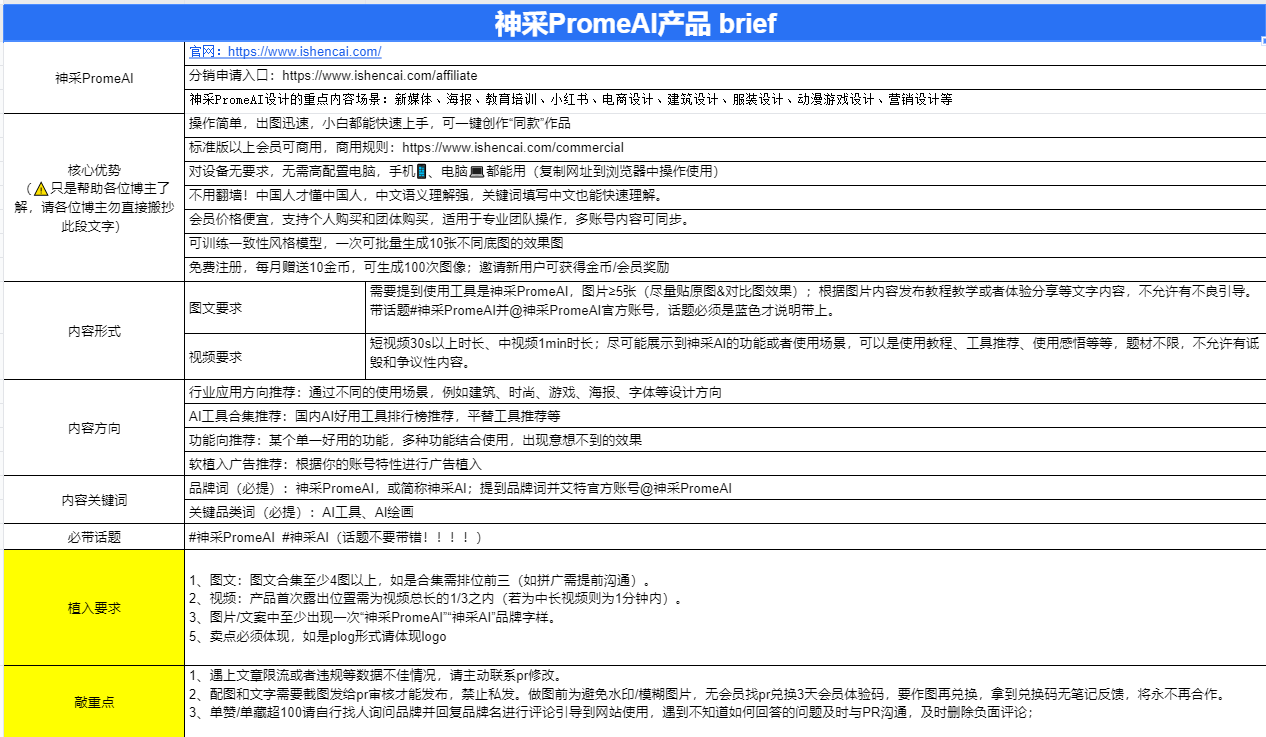Select cell 行业应用方向推荐
This screenshot has height=737, width=1266.
[x=726, y=392]
